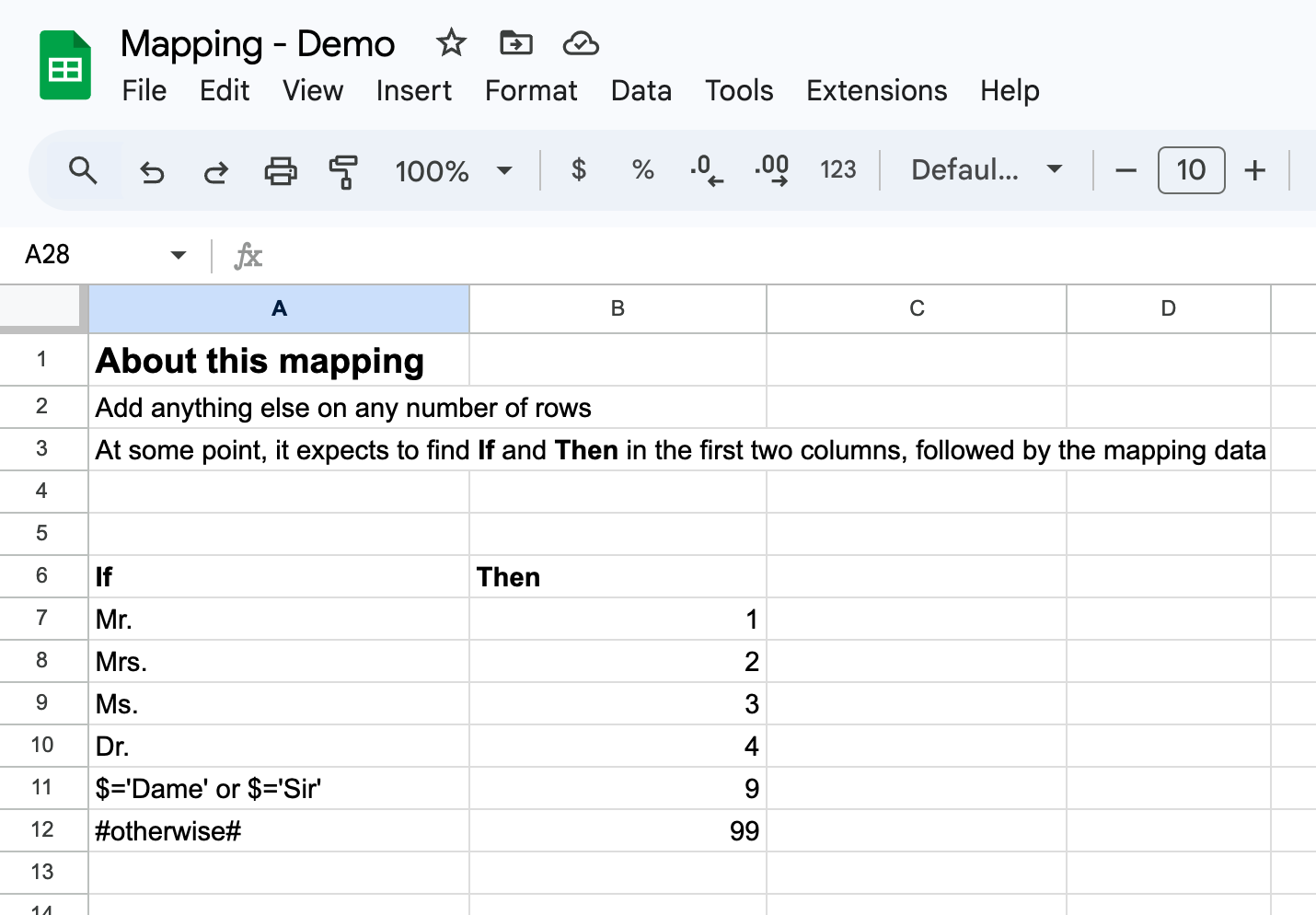Screen dimensions: 1316x915
Task: Select the 'Then' header cell
Action: 618,576
